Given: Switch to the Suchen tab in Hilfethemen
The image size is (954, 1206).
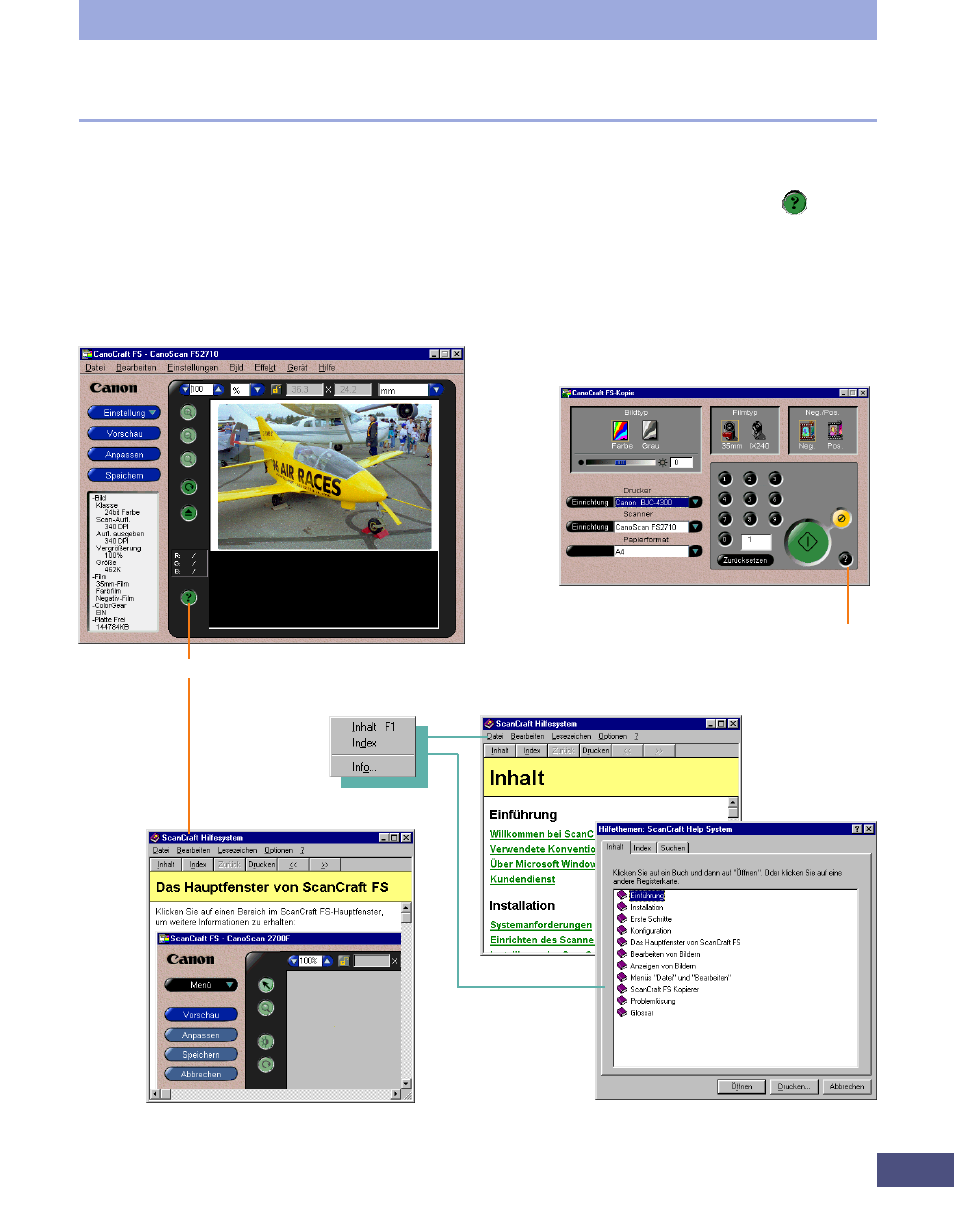Looking at the screenshot, I should click(x=673, y=848).
